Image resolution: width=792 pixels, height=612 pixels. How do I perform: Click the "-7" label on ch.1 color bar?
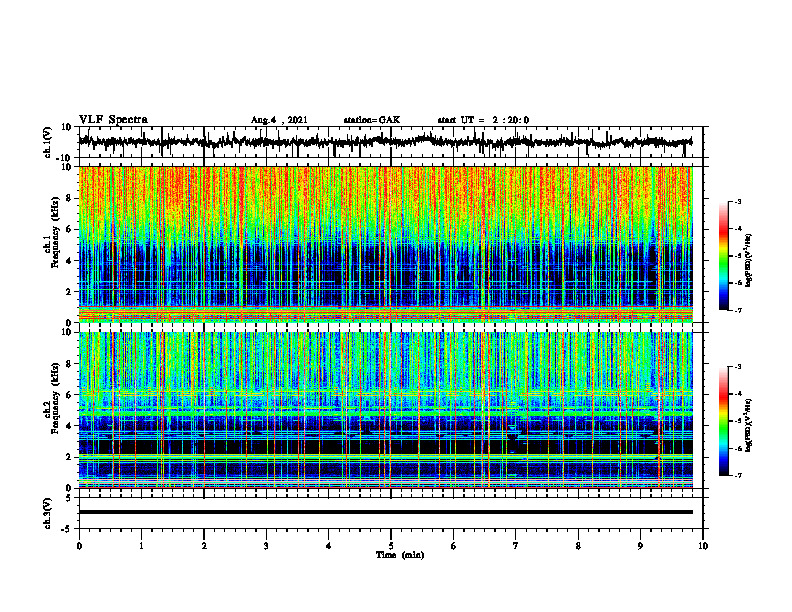[737, 310]
